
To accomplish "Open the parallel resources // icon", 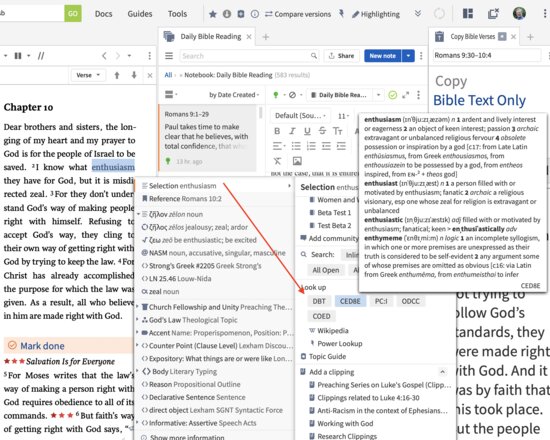I will [41, 56].
